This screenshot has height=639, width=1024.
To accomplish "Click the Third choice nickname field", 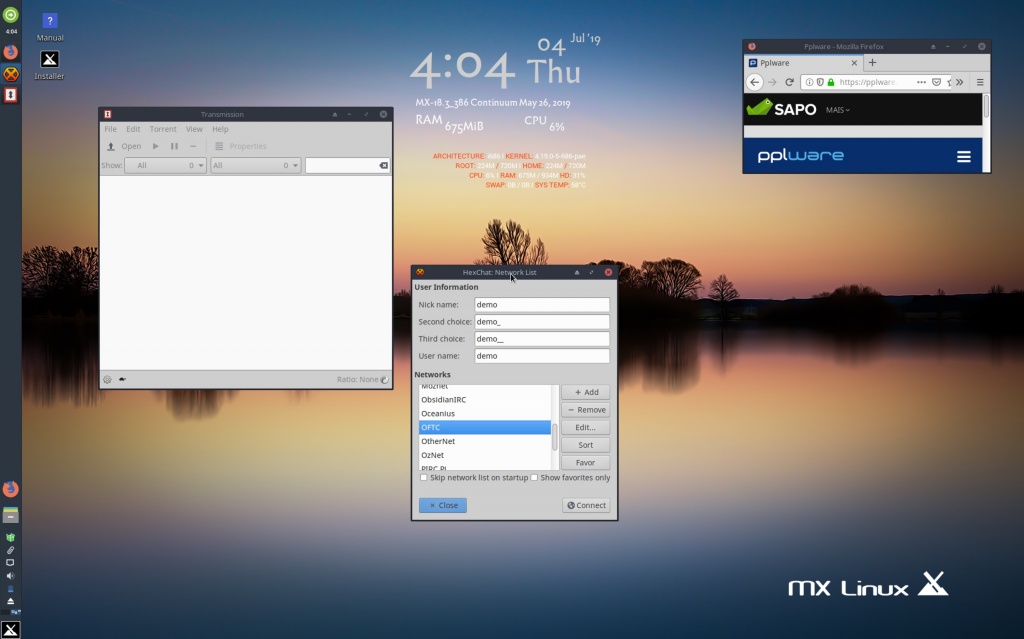I will (x=541, y=338).
